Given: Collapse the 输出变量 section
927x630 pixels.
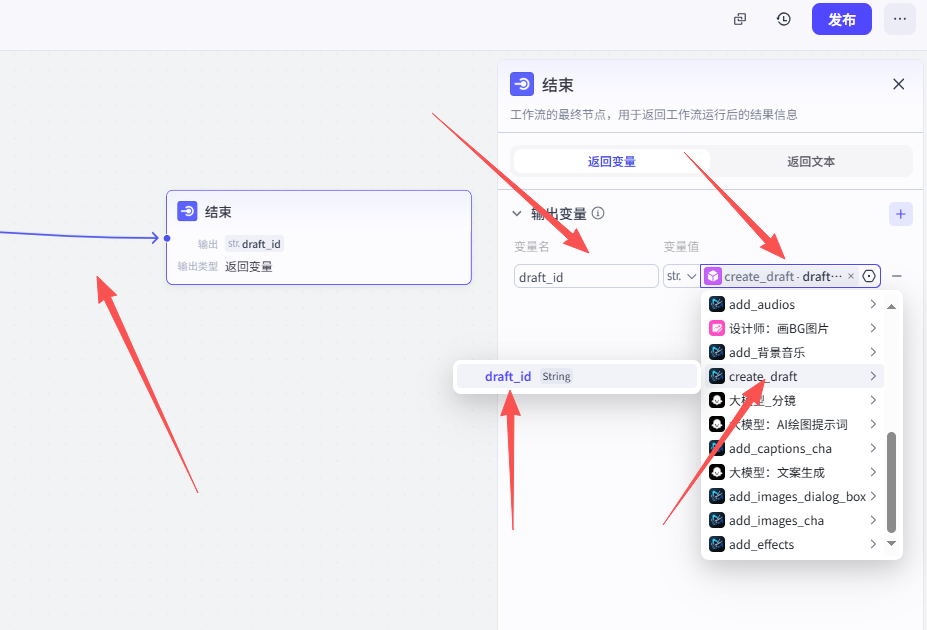Looking at the screenshot, I should [x=517, y=213].
